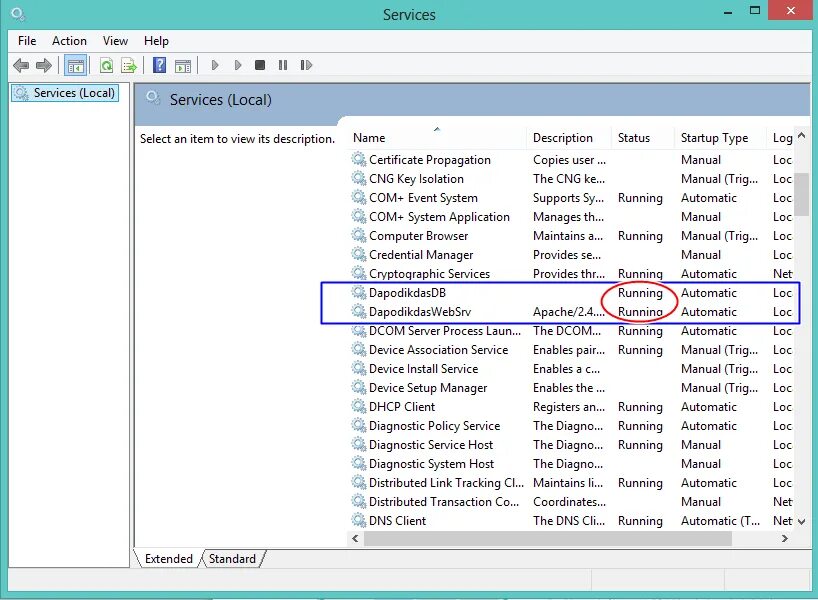
Task: Minimize the Services window
Action: pyautogui.click(x=728, y=11)
